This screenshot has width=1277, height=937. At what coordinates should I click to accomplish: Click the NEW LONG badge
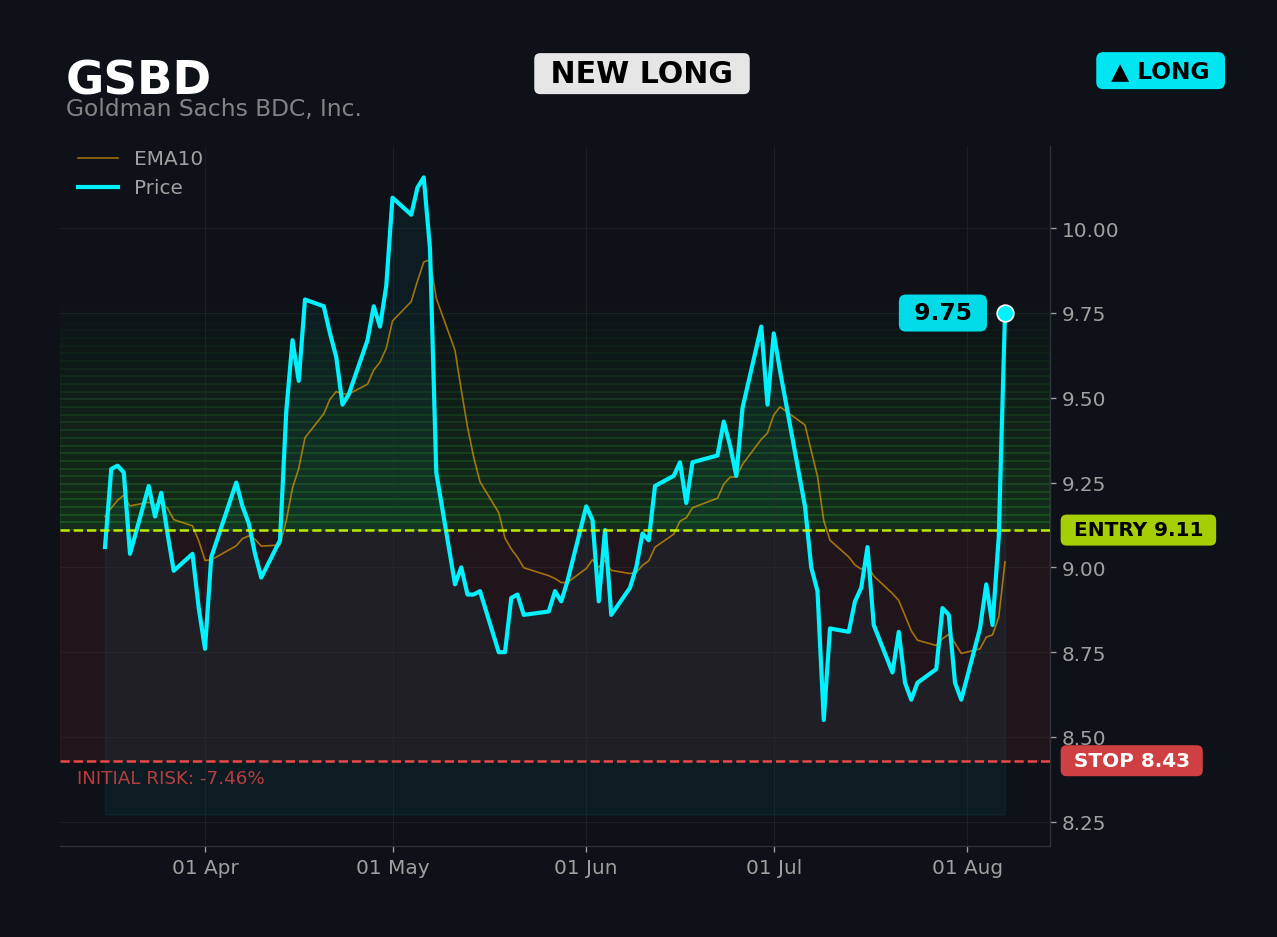(642, 74)
